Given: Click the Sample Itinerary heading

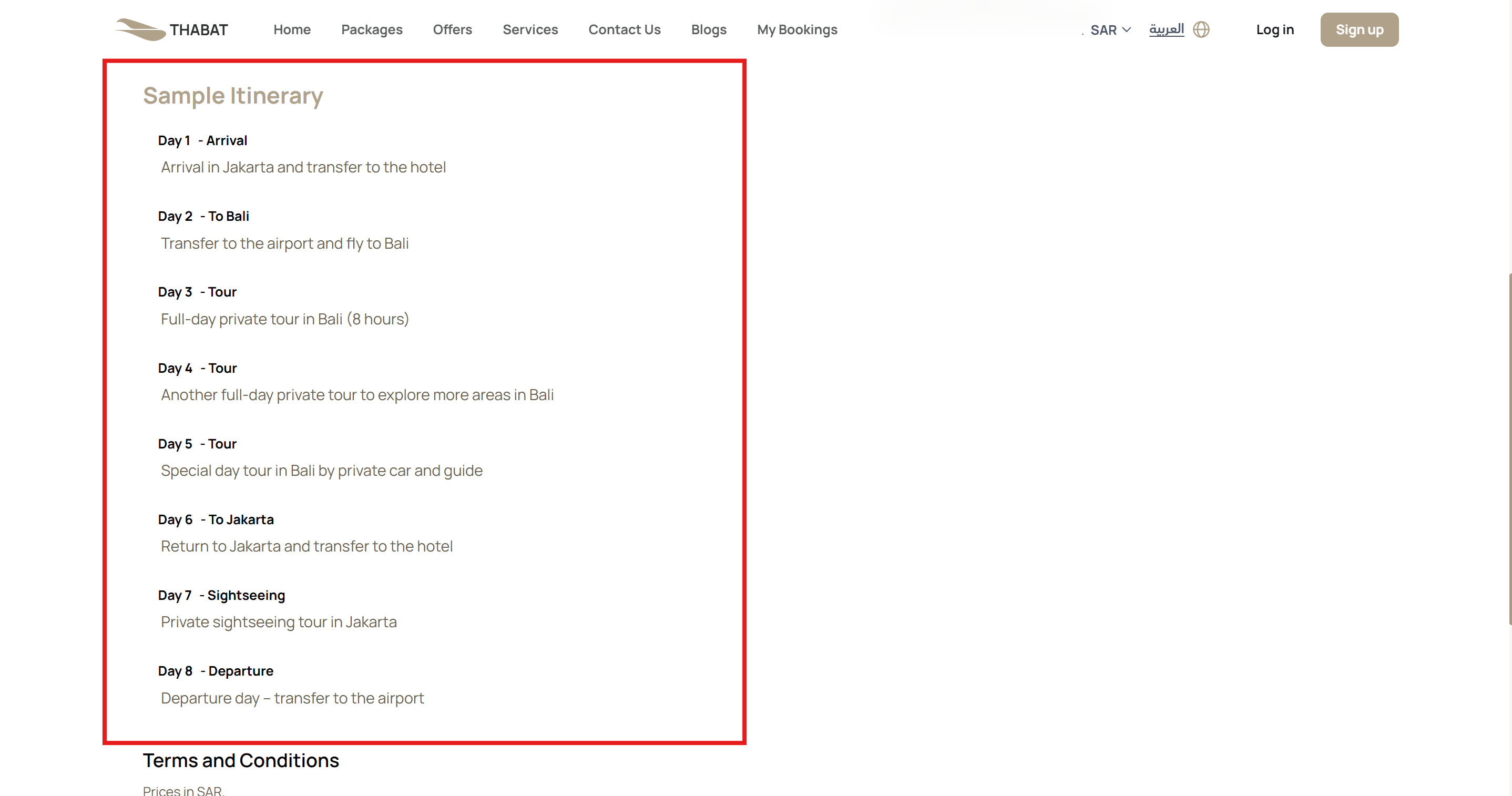Looking at the screenshot, I should tap(233, 96).
